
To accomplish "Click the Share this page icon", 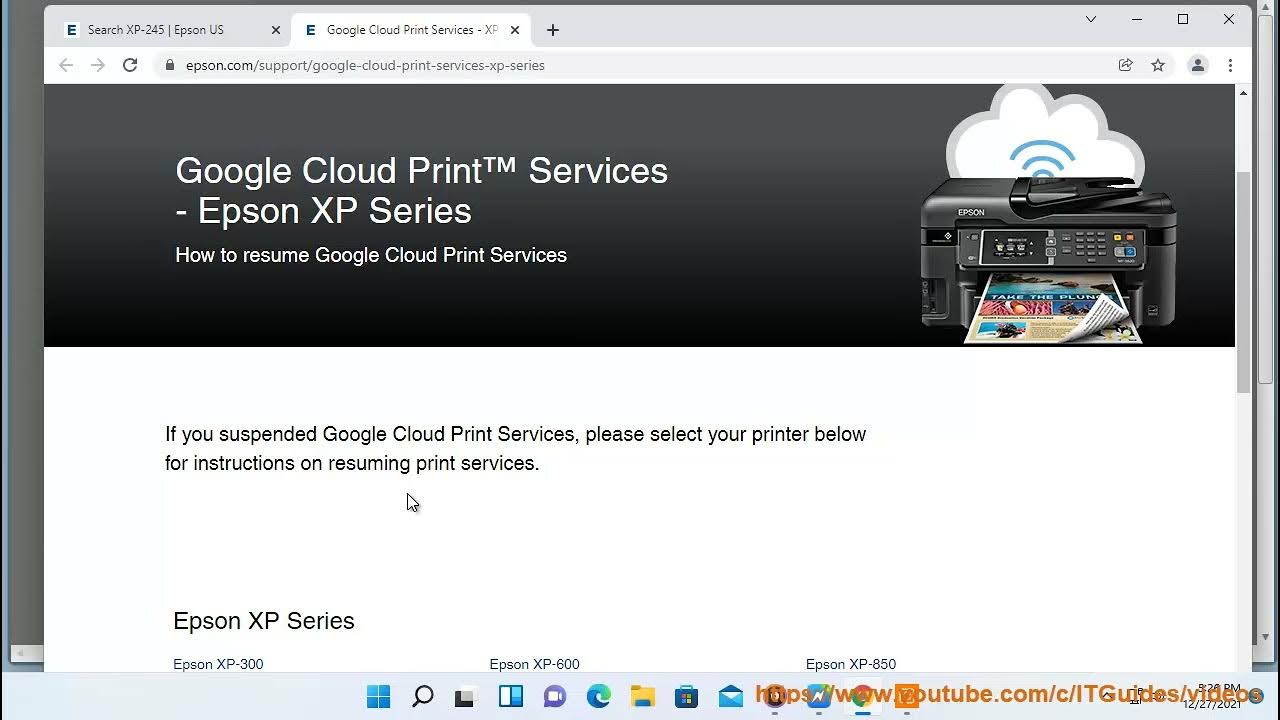I will coord(1126,65).
